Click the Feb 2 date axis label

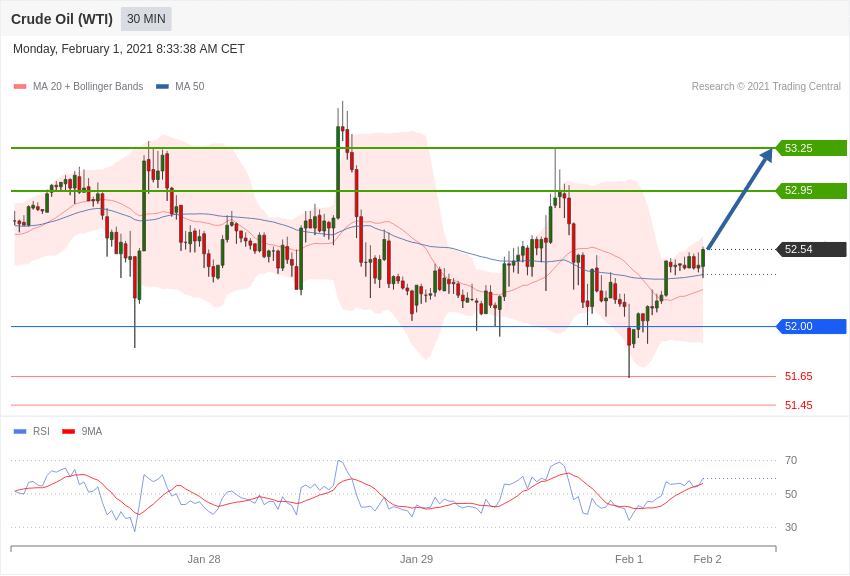[707, 559]
